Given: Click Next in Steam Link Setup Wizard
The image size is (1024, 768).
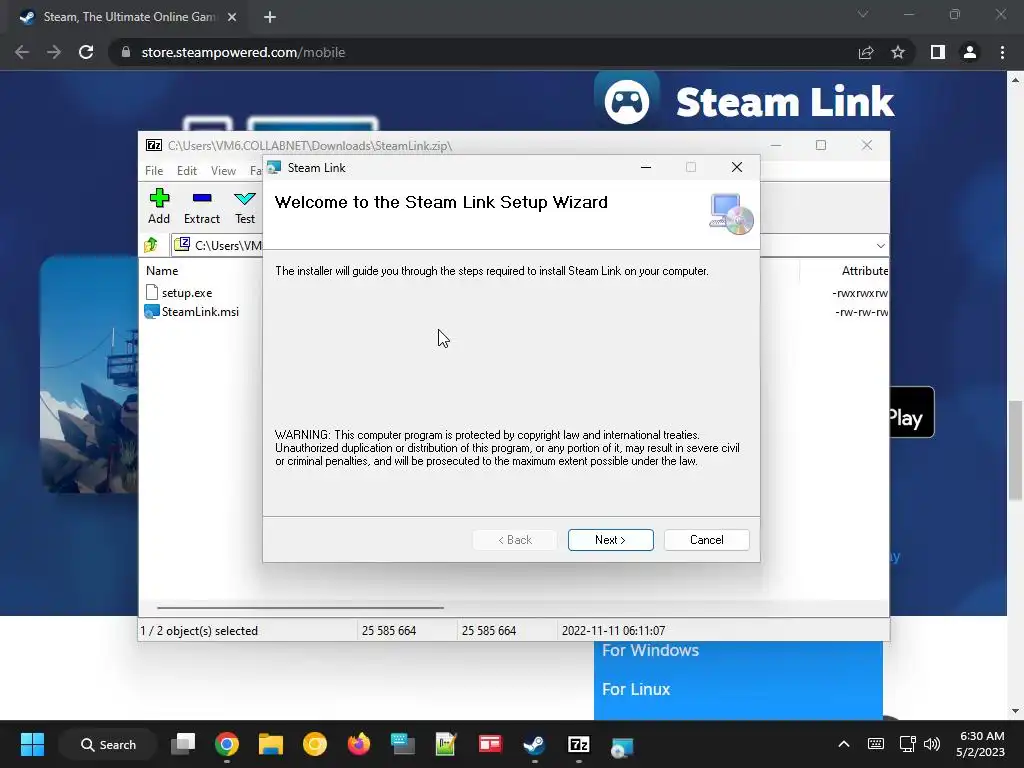Looking at the screenshot, I should [610, 540].
